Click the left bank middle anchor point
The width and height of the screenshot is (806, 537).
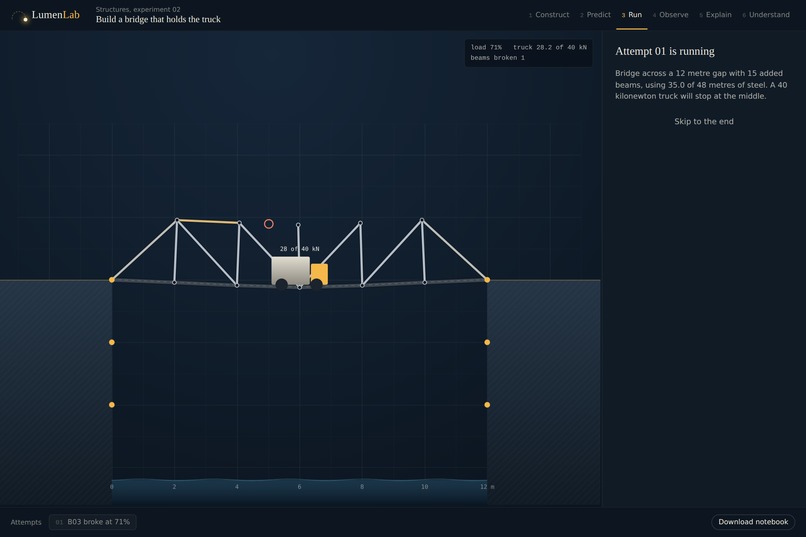[112, 342]
